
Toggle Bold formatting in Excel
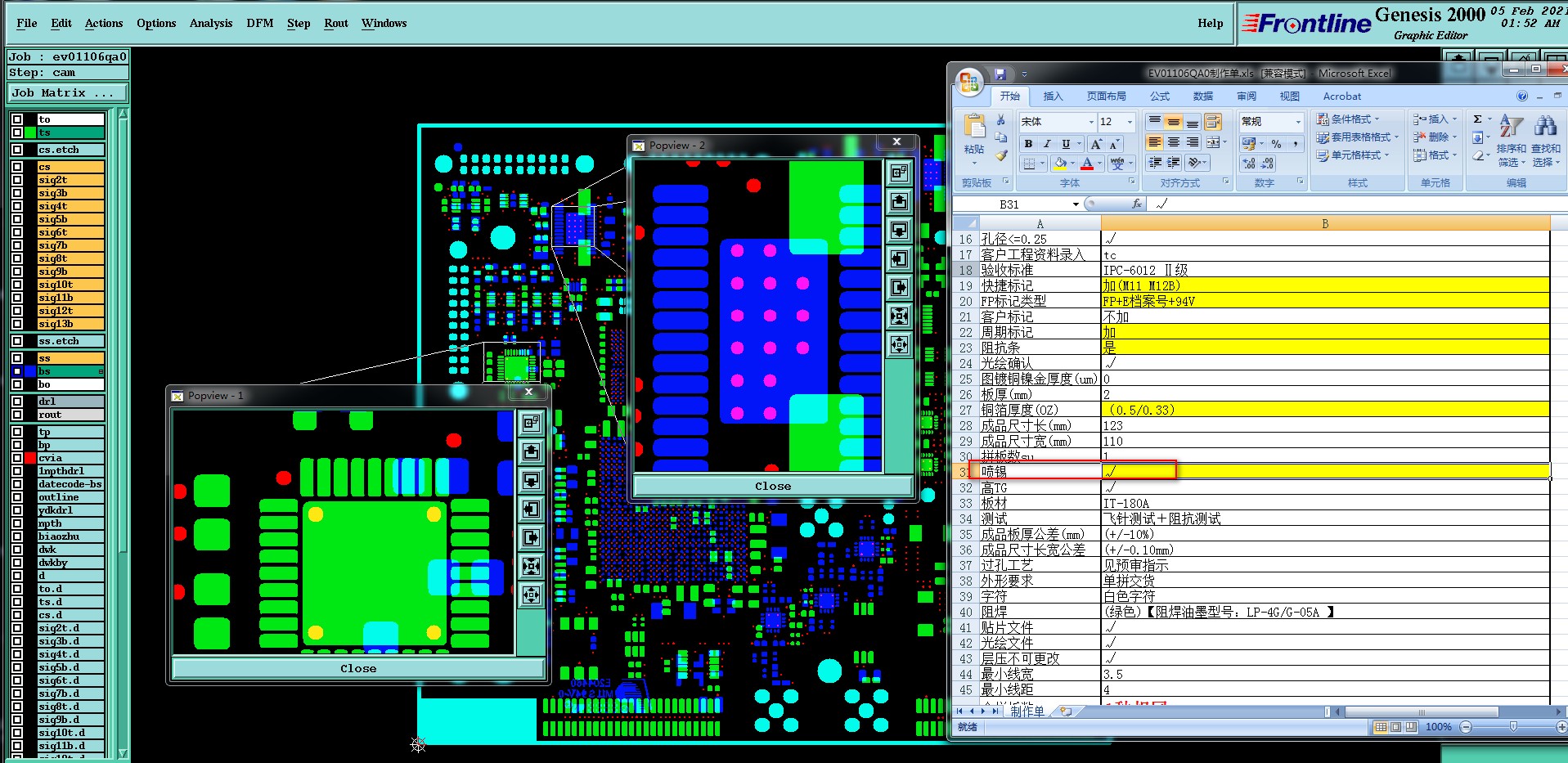pos(1028,144)
